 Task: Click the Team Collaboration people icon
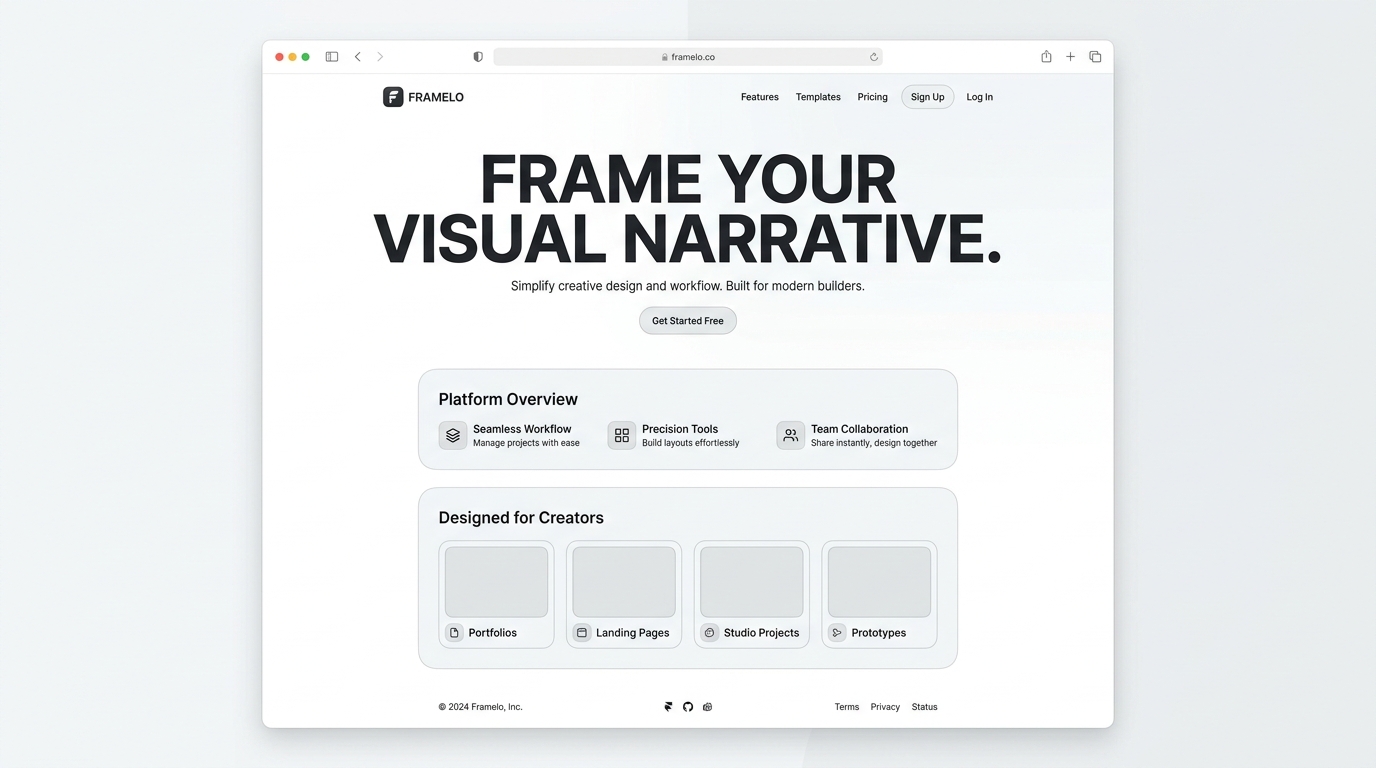[x=790, y=435]
